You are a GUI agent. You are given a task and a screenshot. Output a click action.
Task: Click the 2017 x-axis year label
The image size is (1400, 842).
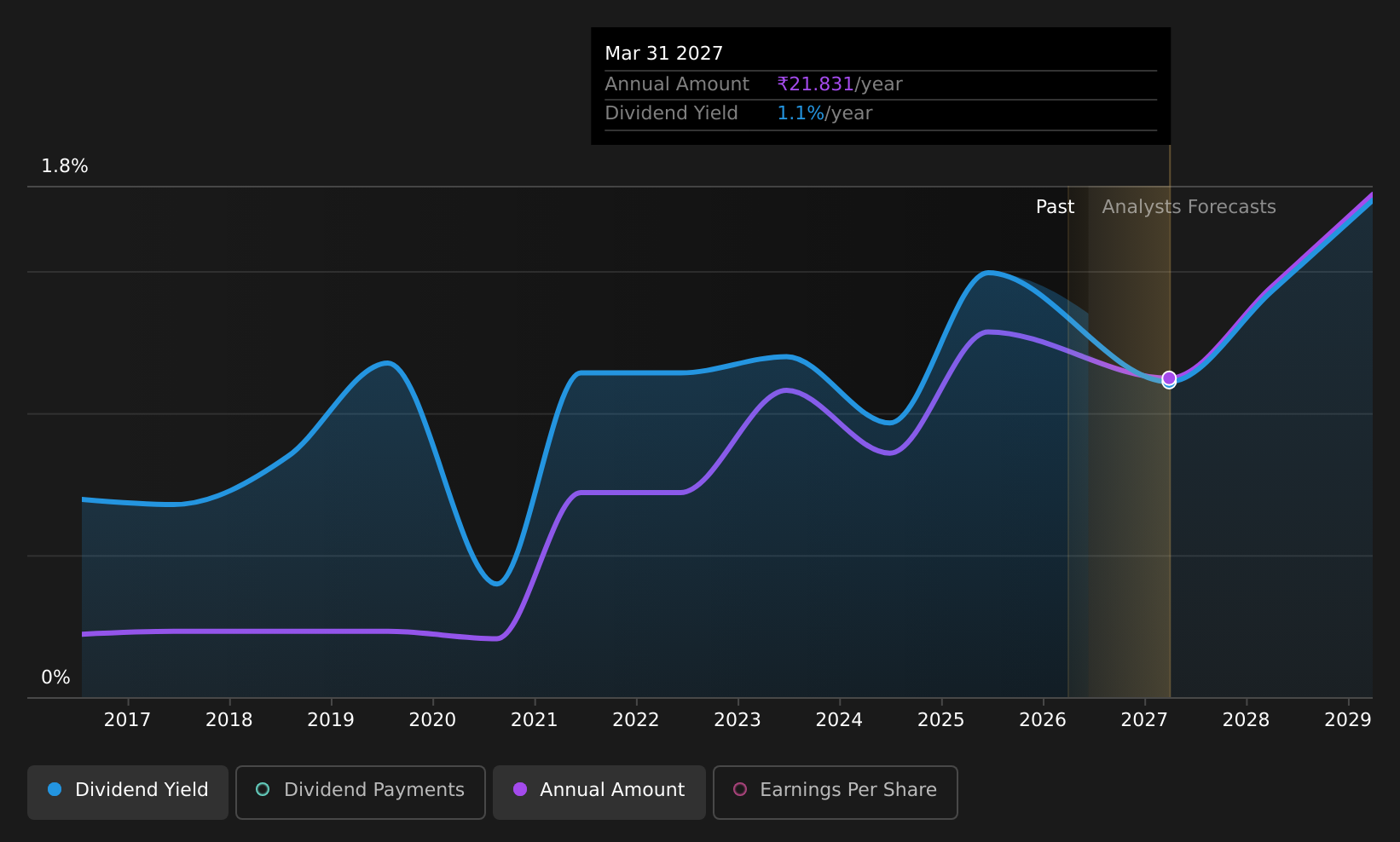(127, 720)
